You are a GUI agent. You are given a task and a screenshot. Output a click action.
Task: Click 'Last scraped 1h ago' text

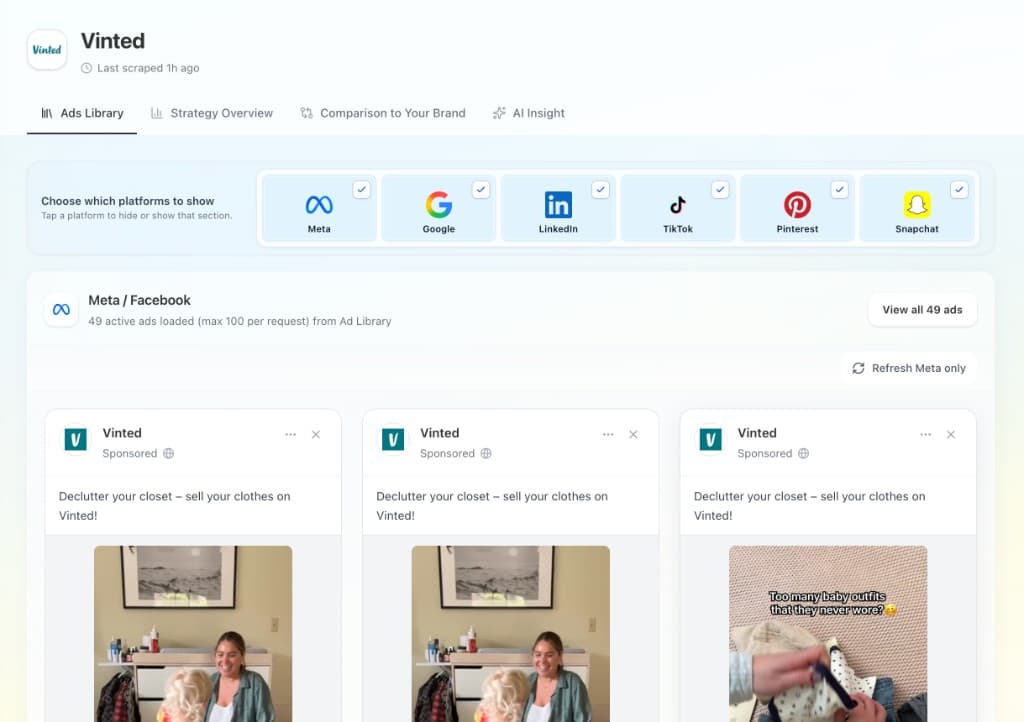click(148, 68)
